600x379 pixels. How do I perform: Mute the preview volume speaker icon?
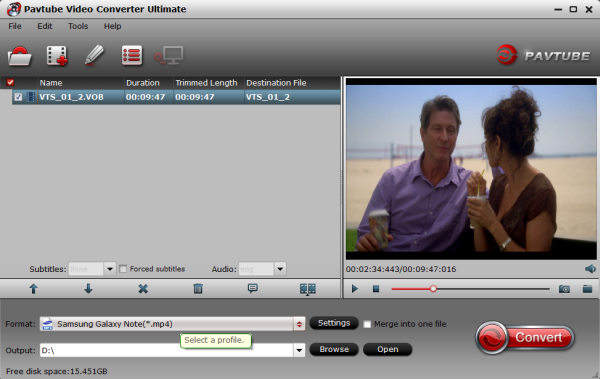(590, 269)
